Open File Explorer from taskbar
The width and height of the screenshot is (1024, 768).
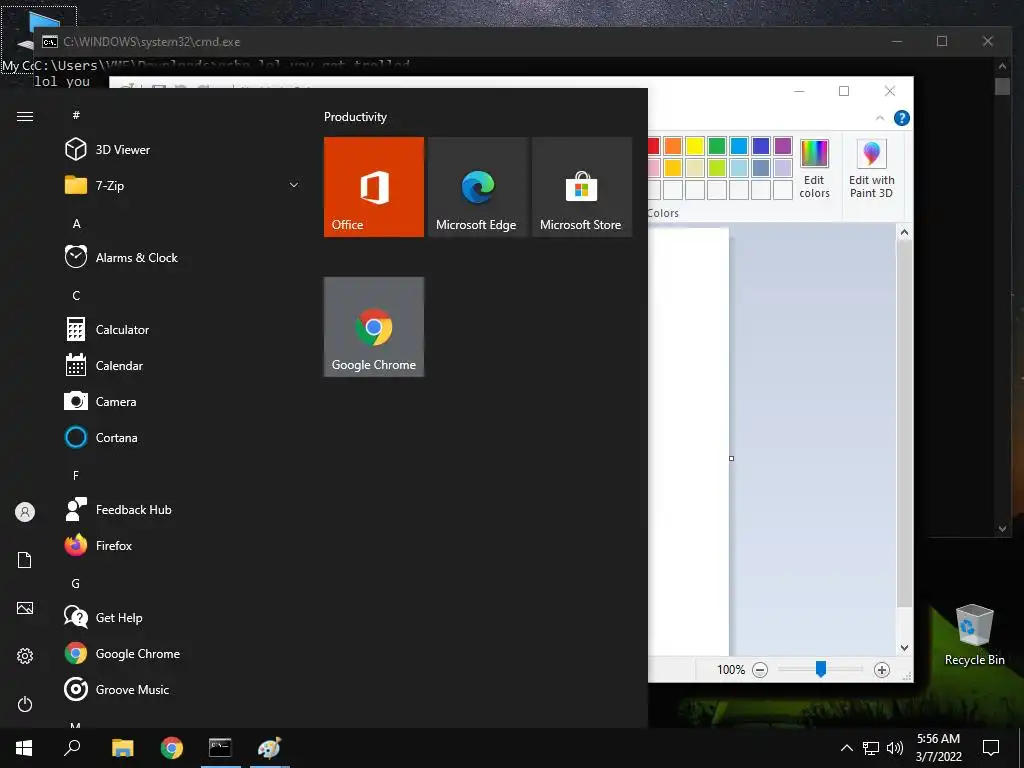coord(122,748)
